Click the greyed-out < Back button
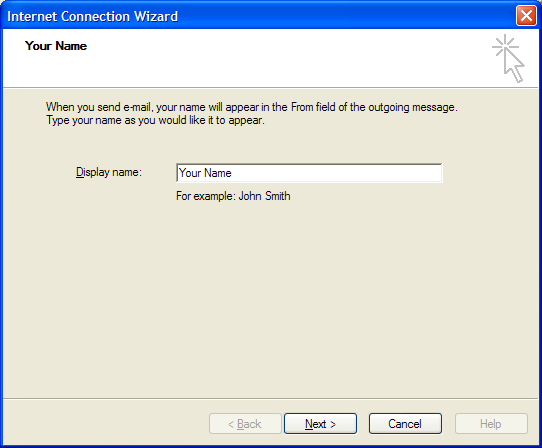Viewport: 542px width, 448px height. click(245, 423)
